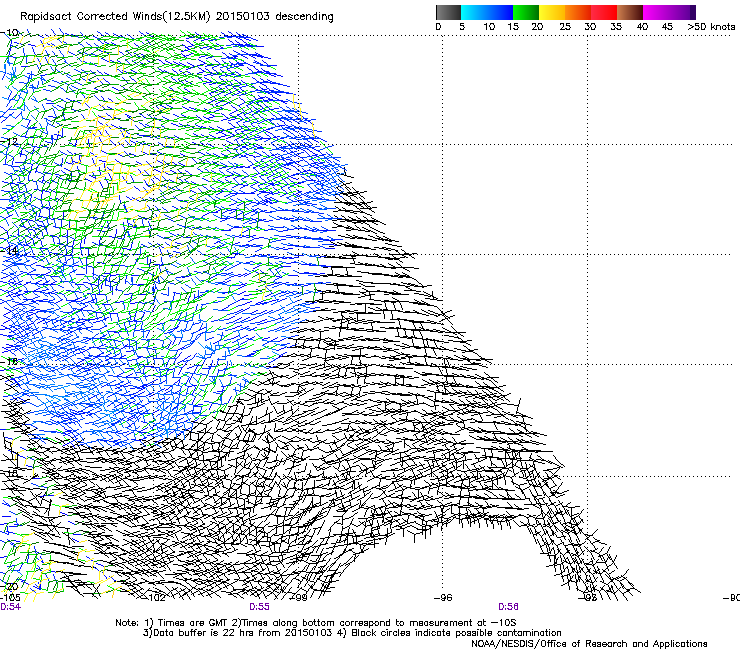Click the orange 25-30 knots legend swatch
The height and width of the screenshot is (650, 740).
tap(578, 12)
